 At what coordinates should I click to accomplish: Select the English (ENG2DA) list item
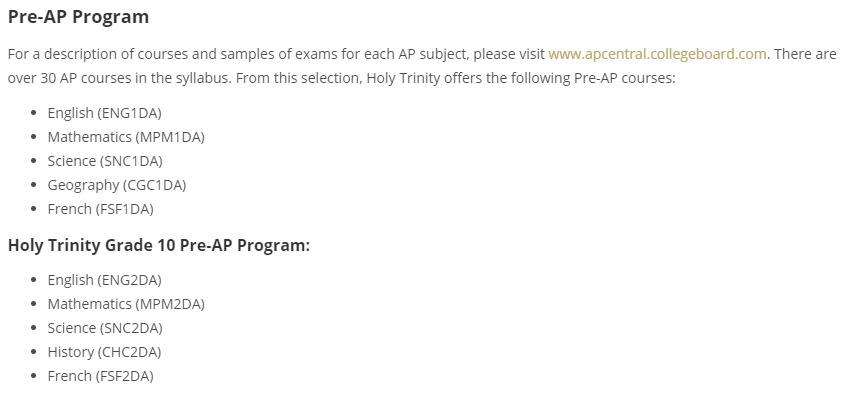coord(104,280)
